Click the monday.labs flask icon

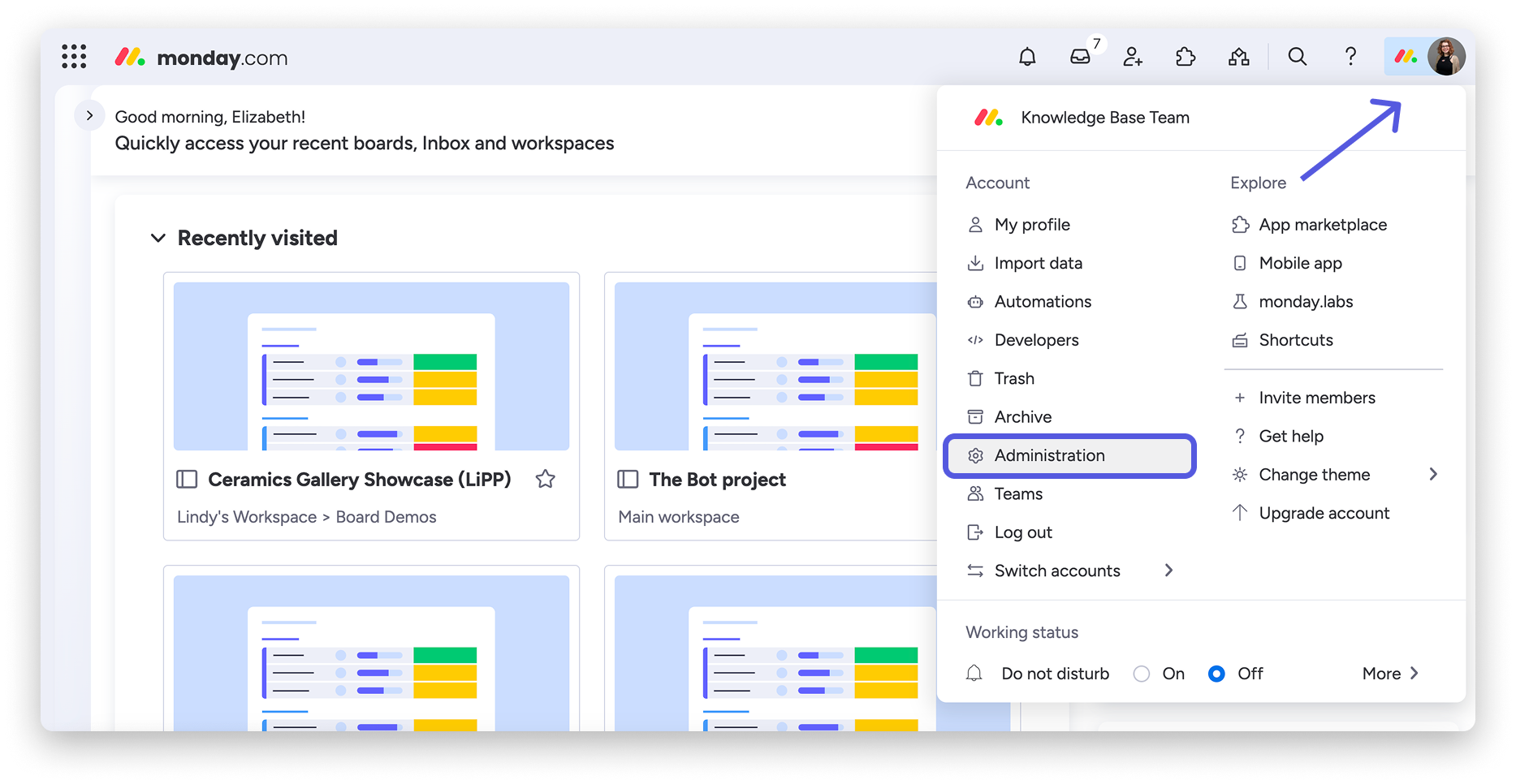coord(1240,302)
